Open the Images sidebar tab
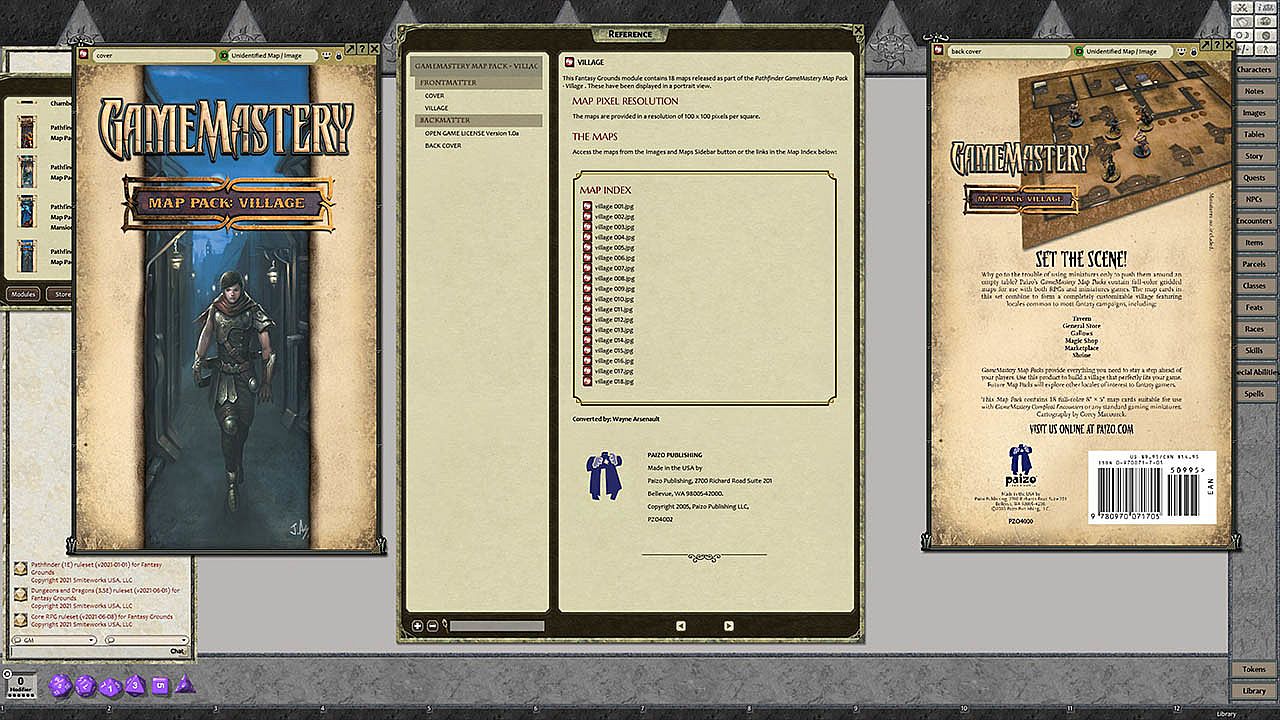 point(1254,113)
